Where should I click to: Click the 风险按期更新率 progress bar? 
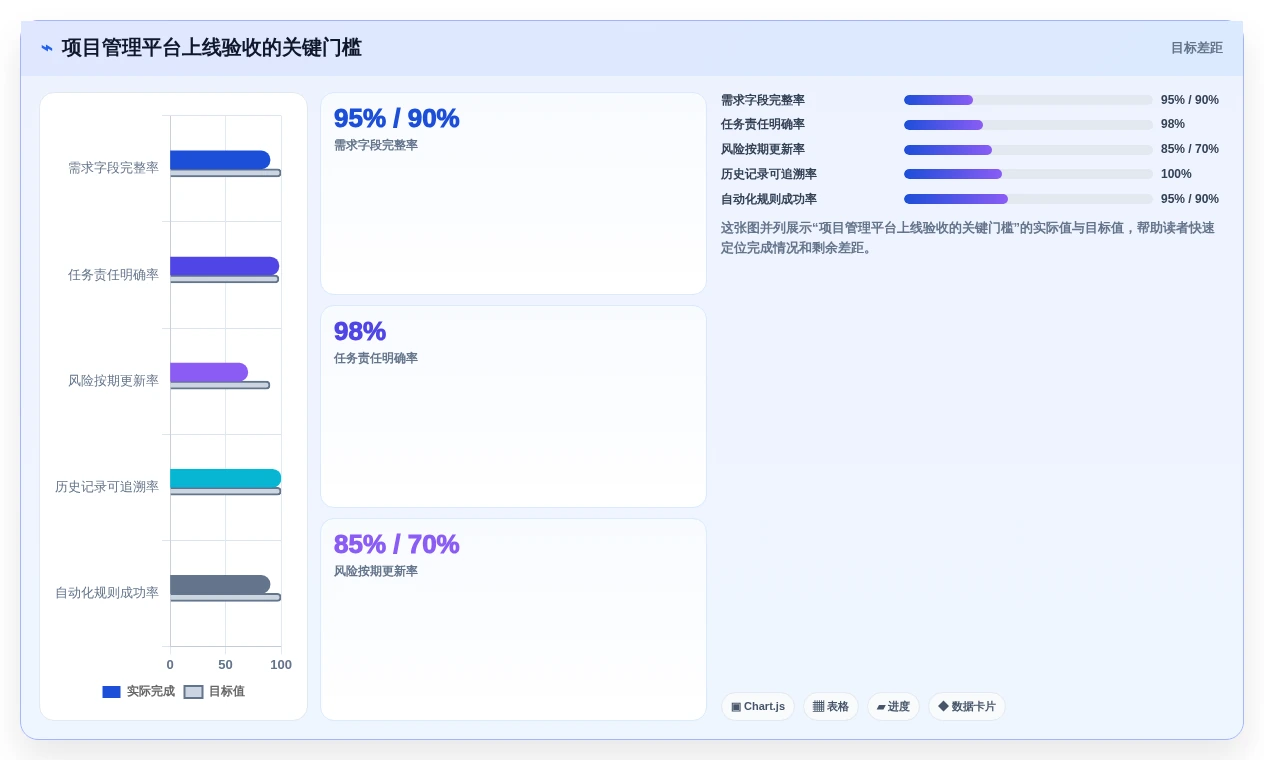[1028, 150]
